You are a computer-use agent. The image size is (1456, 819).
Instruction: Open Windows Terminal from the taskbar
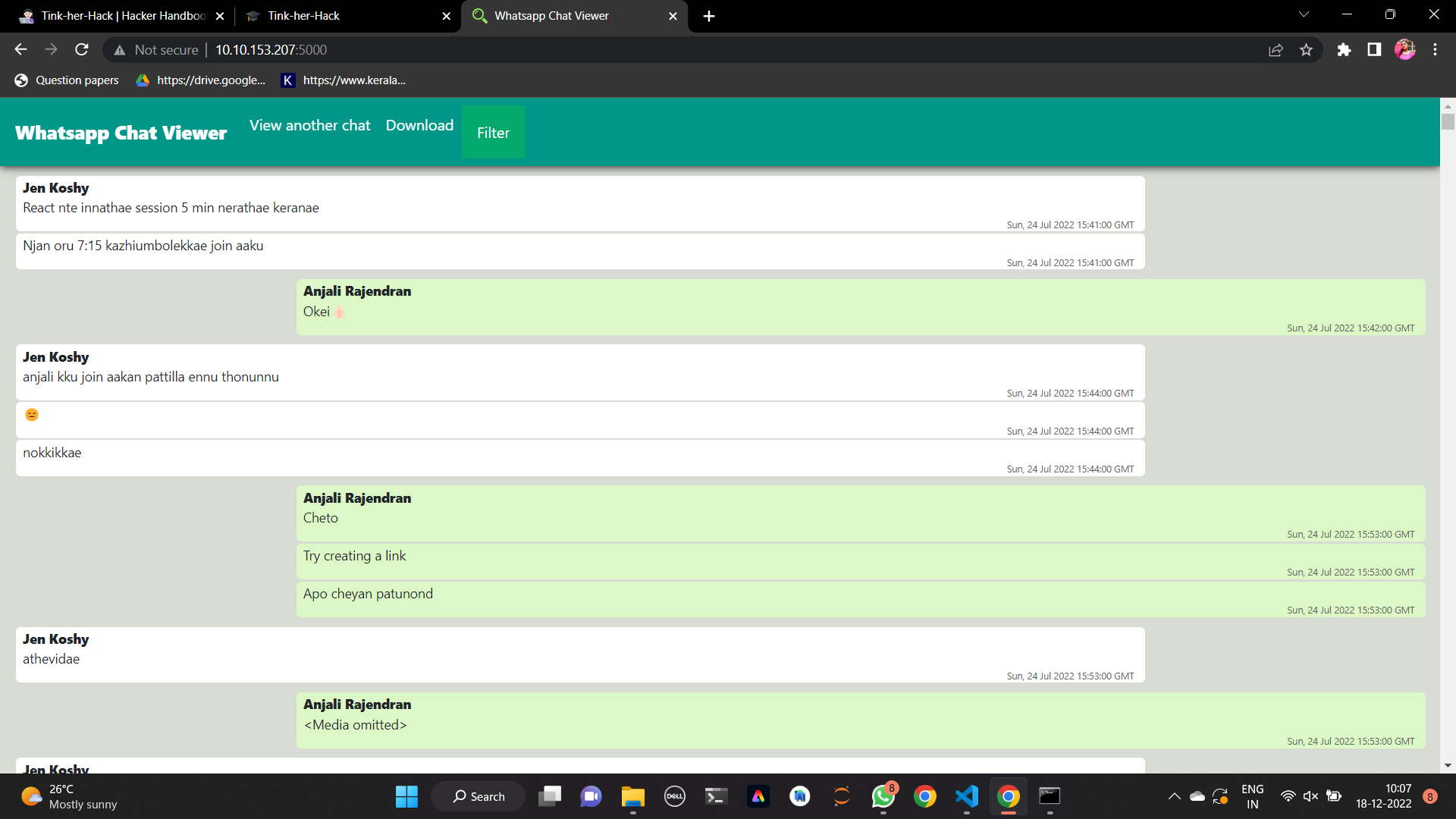pos(715,797)
